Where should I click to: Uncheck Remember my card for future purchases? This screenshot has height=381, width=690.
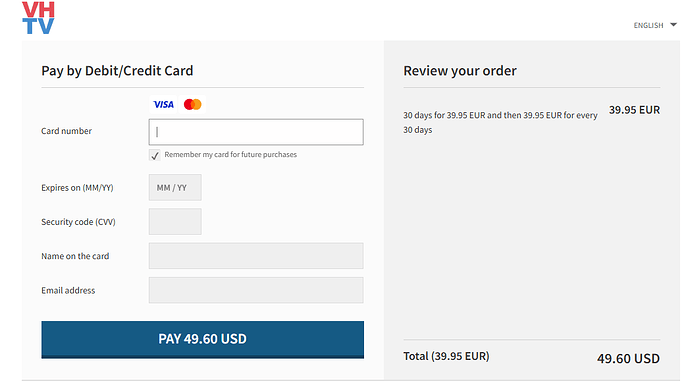[x=154, y=155]
